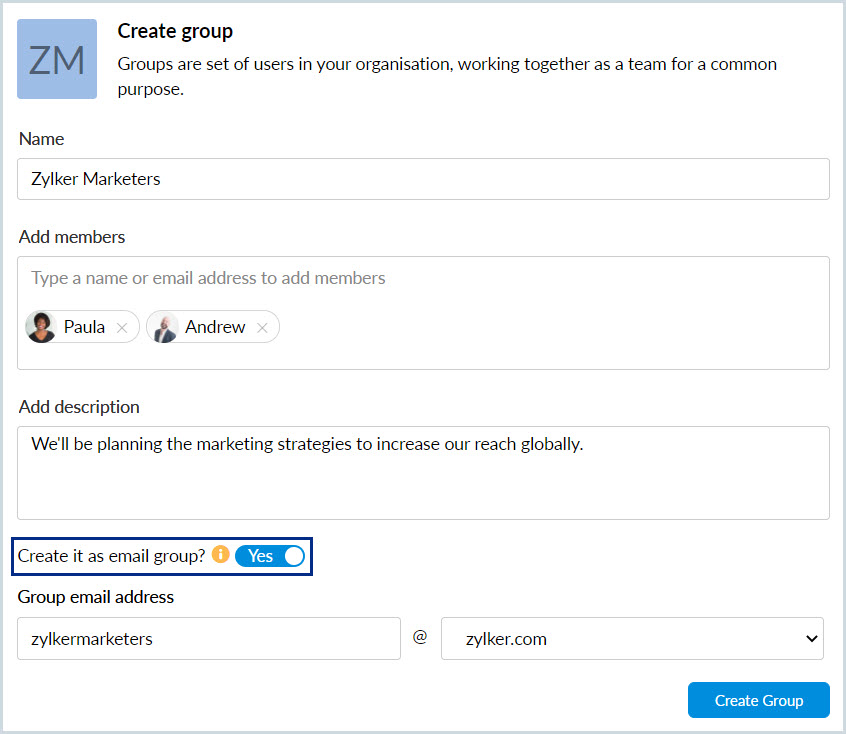Click the domain dropdown chevron arrow
This screenshot has width=846, height=734.
point(810,638)
